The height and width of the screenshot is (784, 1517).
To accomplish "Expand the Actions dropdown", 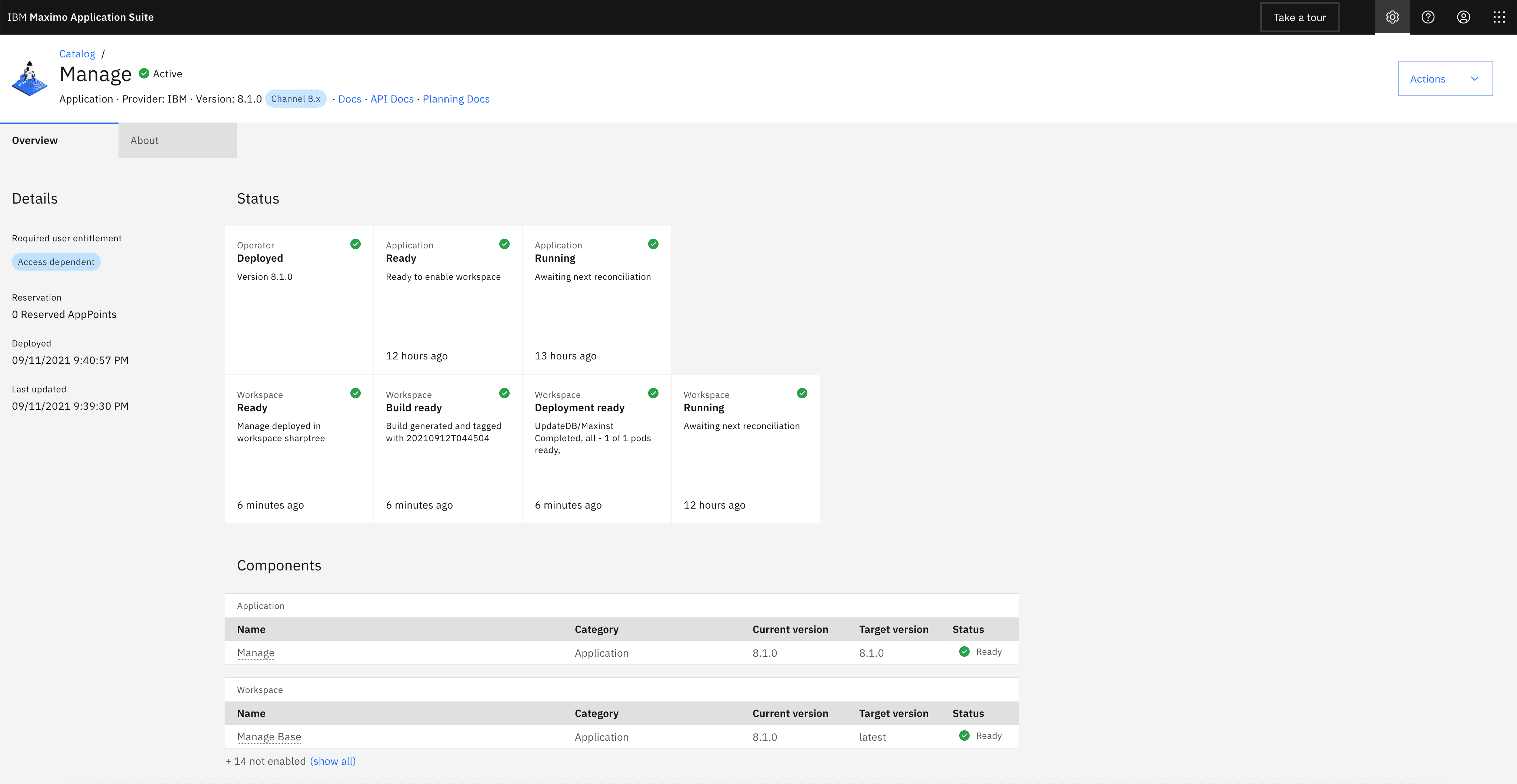I will pyautogui.click(x=1445, y=78).
